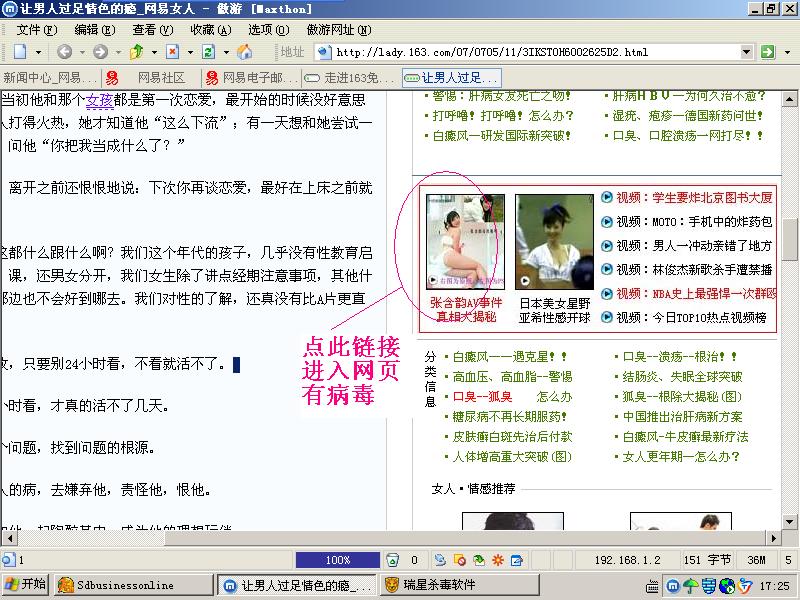Screen dimensions: 800x600
Task: Open the New page button dropdown arrow
Action: [x=38, y=52]
